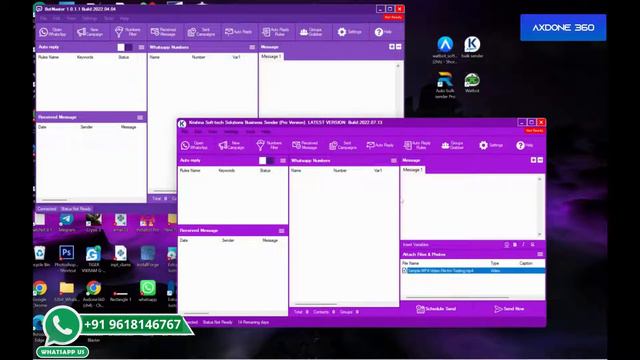Viewport: 640px width, 360px height.
Task: Remove message tab with minus in Business Sender
Action: [540, 160]
